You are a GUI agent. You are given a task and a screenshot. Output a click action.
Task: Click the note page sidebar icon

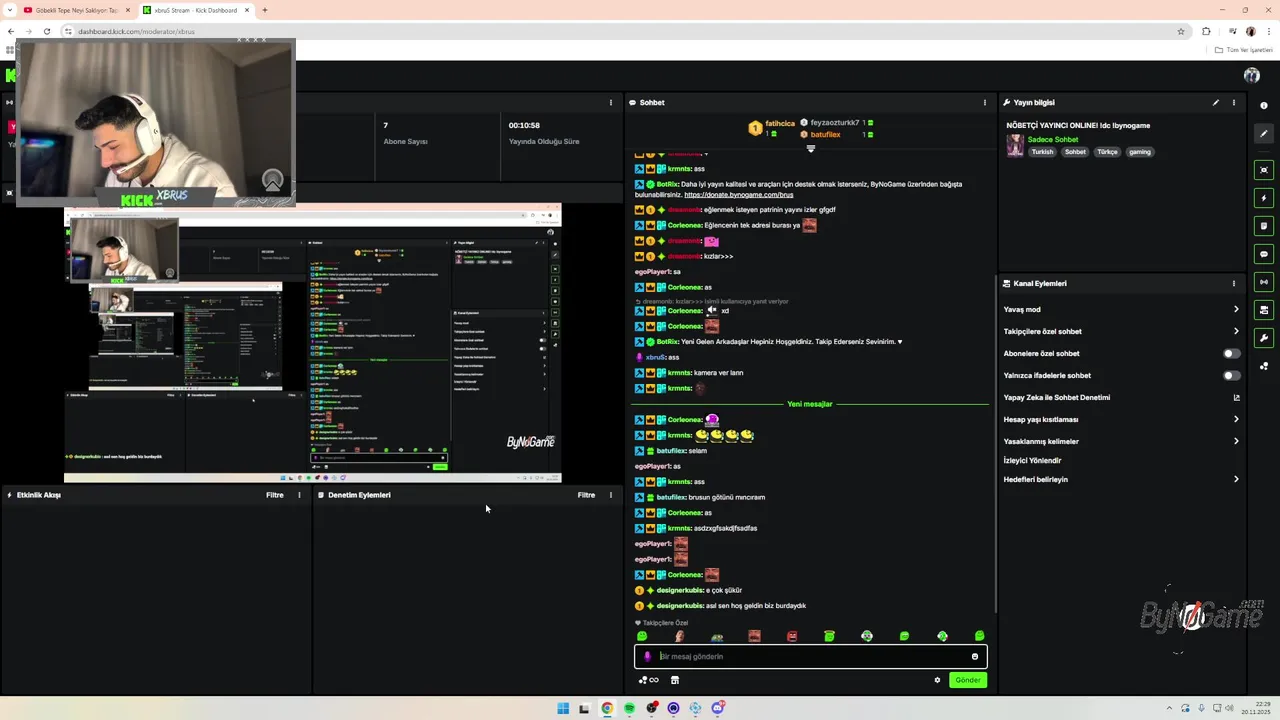pyautogui.click(x=1264, y=226)
